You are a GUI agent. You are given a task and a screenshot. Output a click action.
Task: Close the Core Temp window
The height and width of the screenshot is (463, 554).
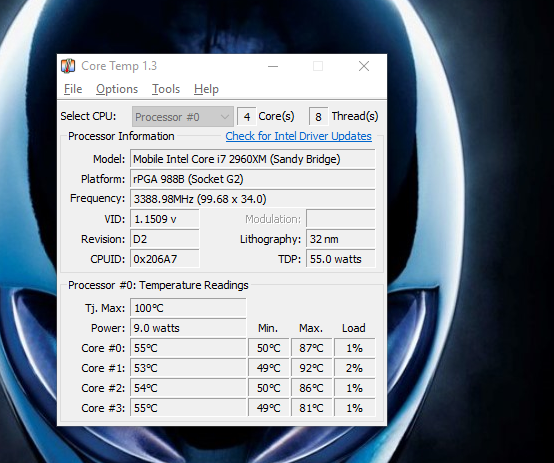point(364,66)
